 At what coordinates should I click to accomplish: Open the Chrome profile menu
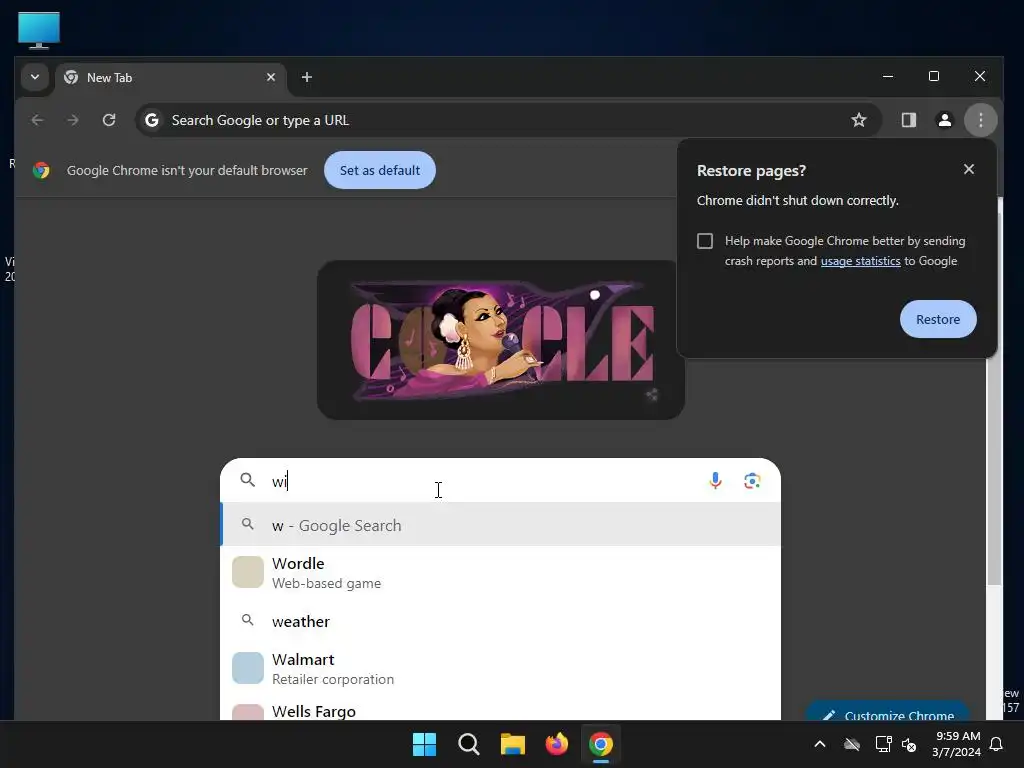tap(944, 120)
